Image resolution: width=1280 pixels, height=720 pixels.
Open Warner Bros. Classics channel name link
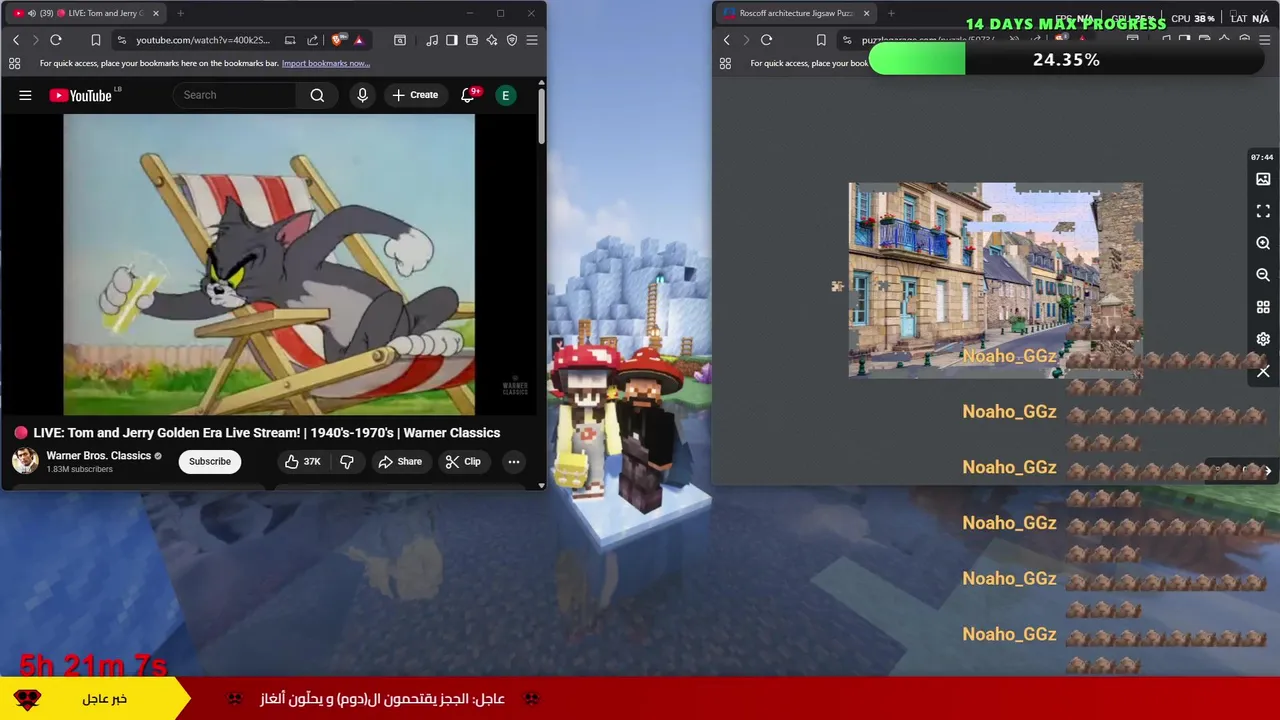tap(98, 455)
